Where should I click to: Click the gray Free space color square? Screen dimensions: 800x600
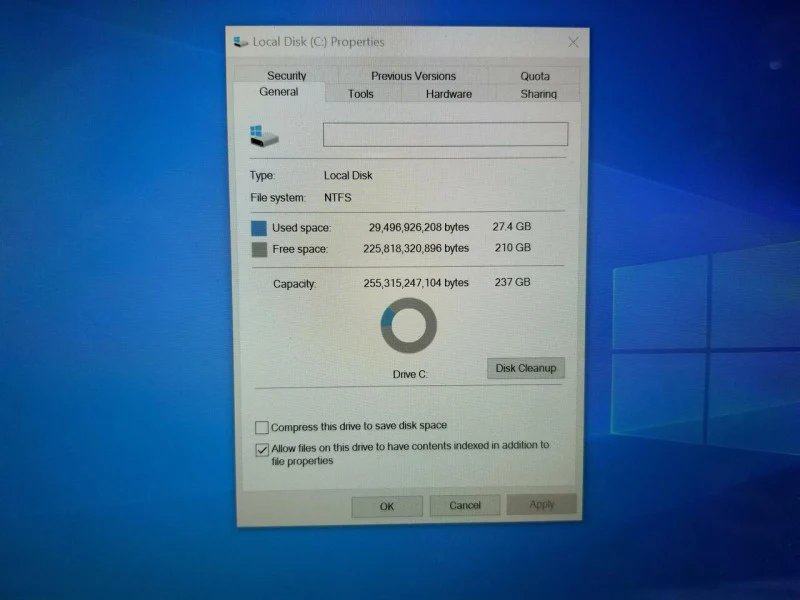(259, 249)
